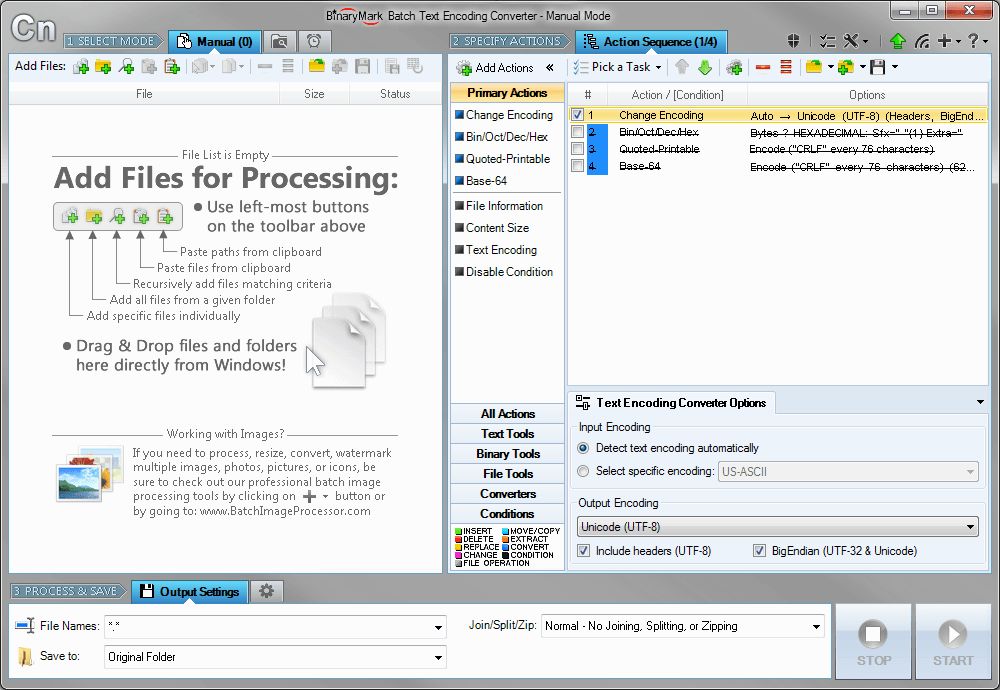Open the scheduled mode alarm clock tab
The width and height of the screenshot is (1000, 690).
(x=314, y=41)
